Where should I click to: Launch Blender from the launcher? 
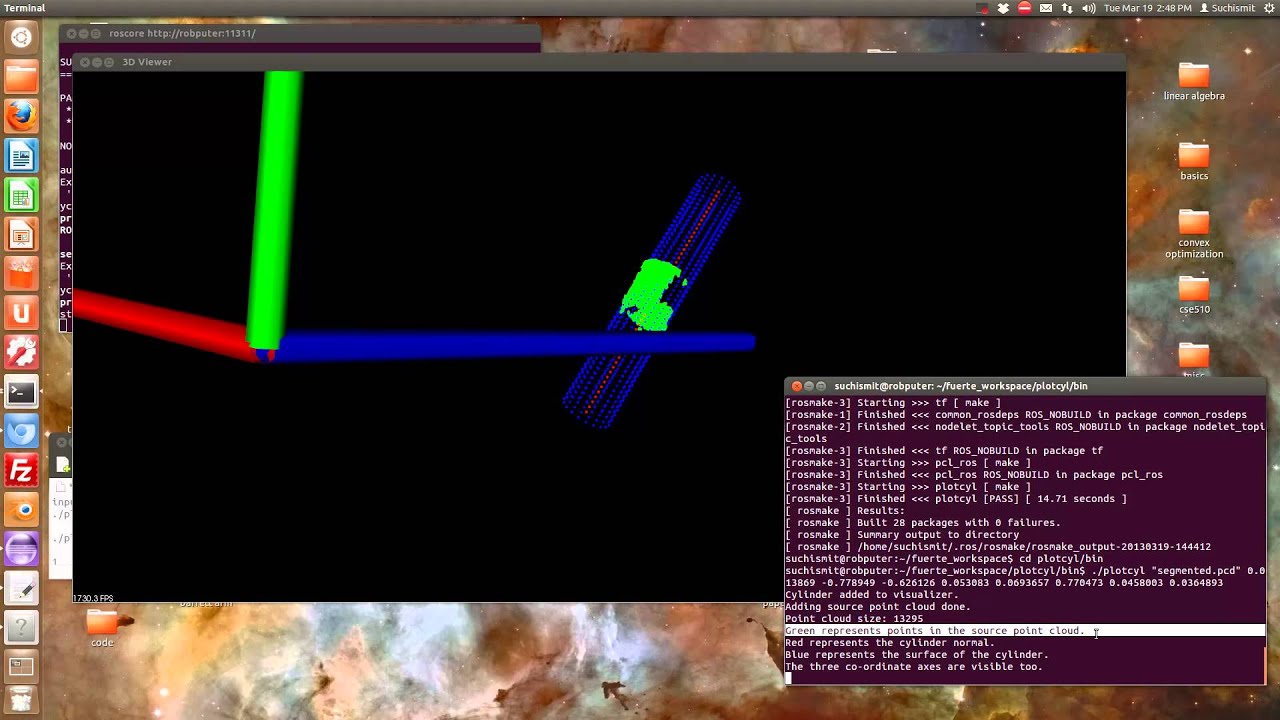tap(21, 510)
